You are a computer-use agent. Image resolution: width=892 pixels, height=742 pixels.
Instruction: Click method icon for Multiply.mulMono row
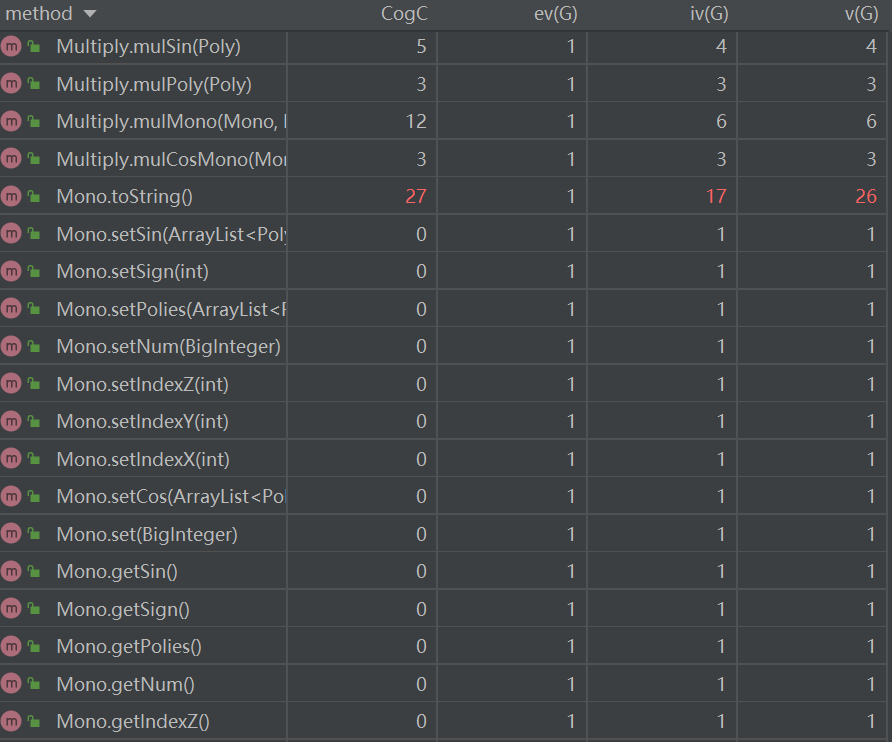tap(11, 121)
